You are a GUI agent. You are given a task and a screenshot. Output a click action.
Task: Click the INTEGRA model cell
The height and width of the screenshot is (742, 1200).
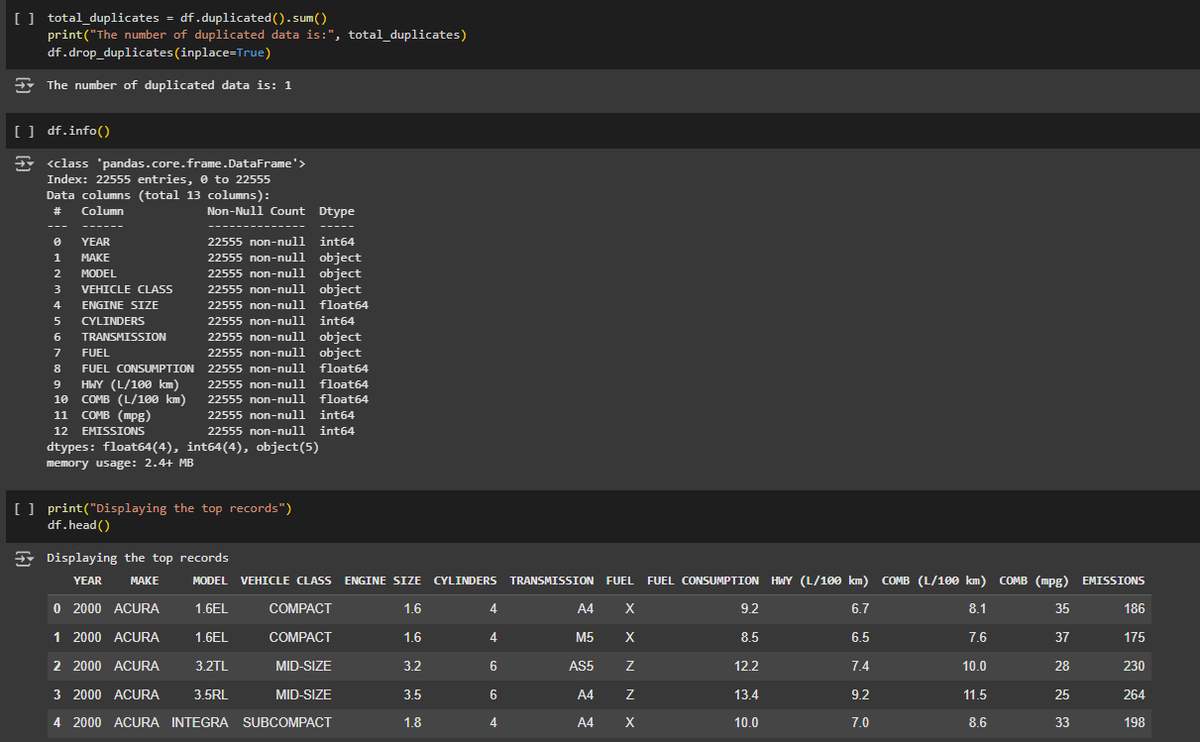(x=200, y=722)
